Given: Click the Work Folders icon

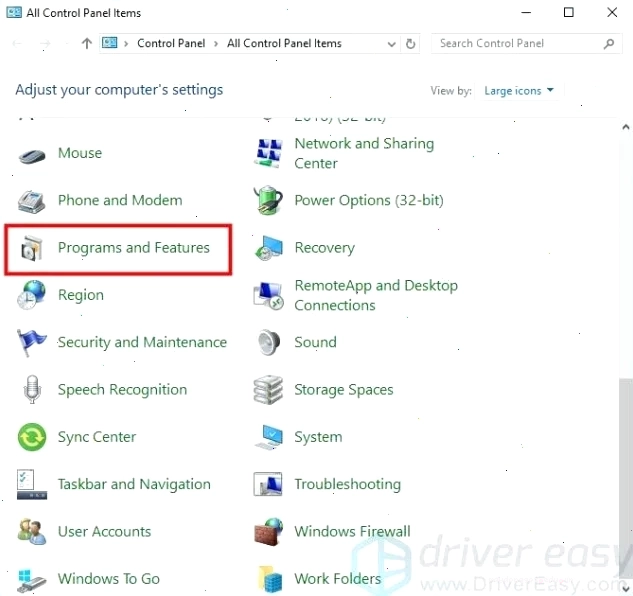Looking at the screenshot, I should 270,579.
